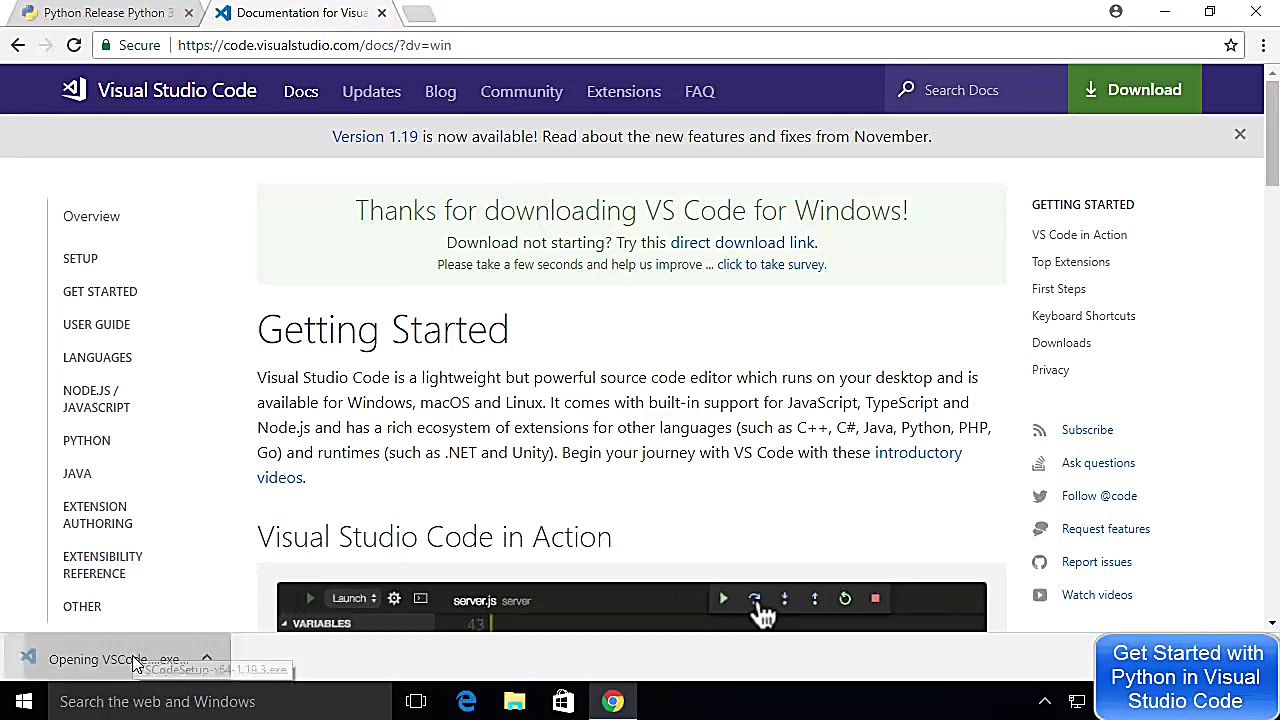Screen dimensions: 1280x720
Task: Expand the JAVA sidebar section
Action: [x=77, y=473]
